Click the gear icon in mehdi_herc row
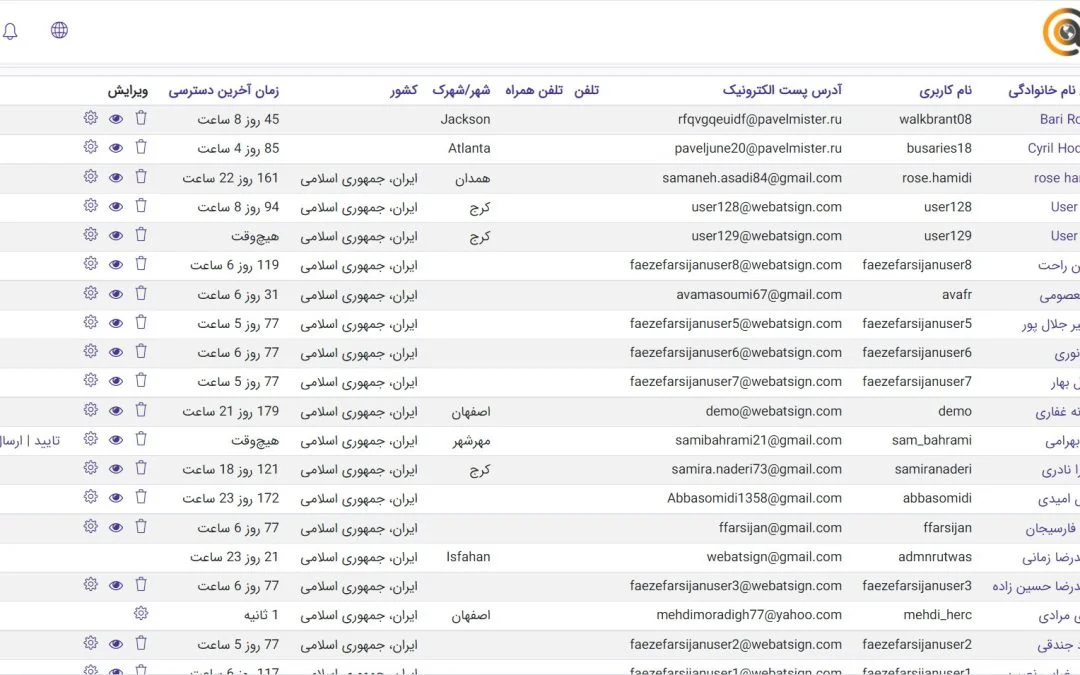This screenshot has height=675, width=1080. pyautogui.click(x=141, y=615)
